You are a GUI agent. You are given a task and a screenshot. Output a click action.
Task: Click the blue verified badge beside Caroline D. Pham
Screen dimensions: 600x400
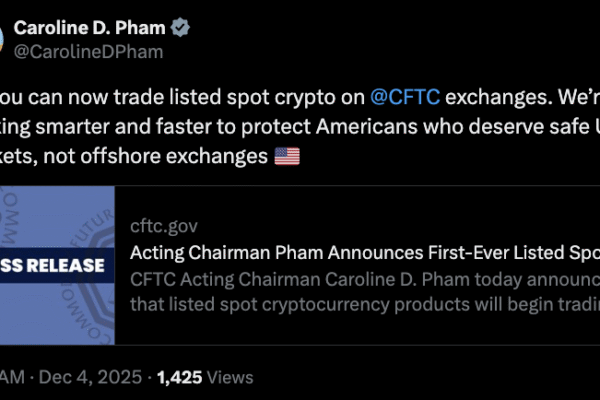(x=173, y=27)
